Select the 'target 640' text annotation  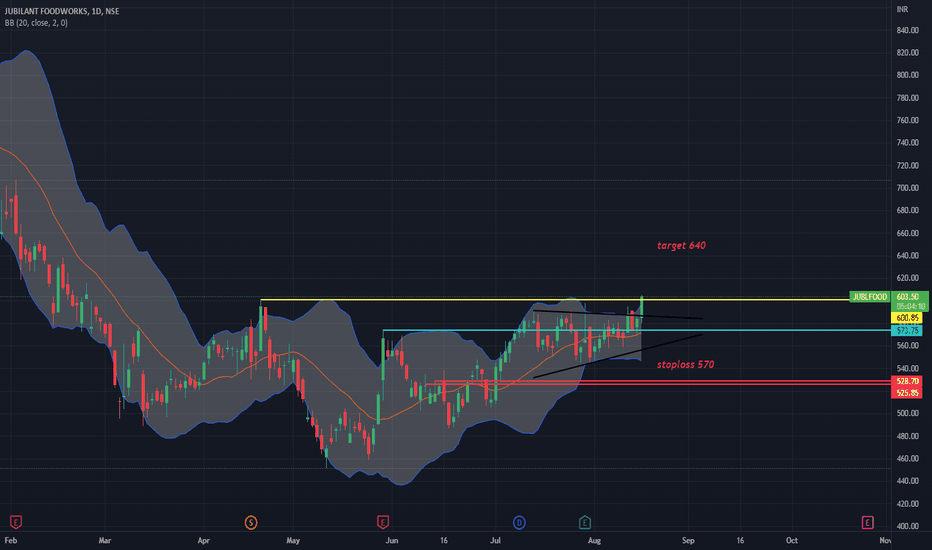click(681, 246)
